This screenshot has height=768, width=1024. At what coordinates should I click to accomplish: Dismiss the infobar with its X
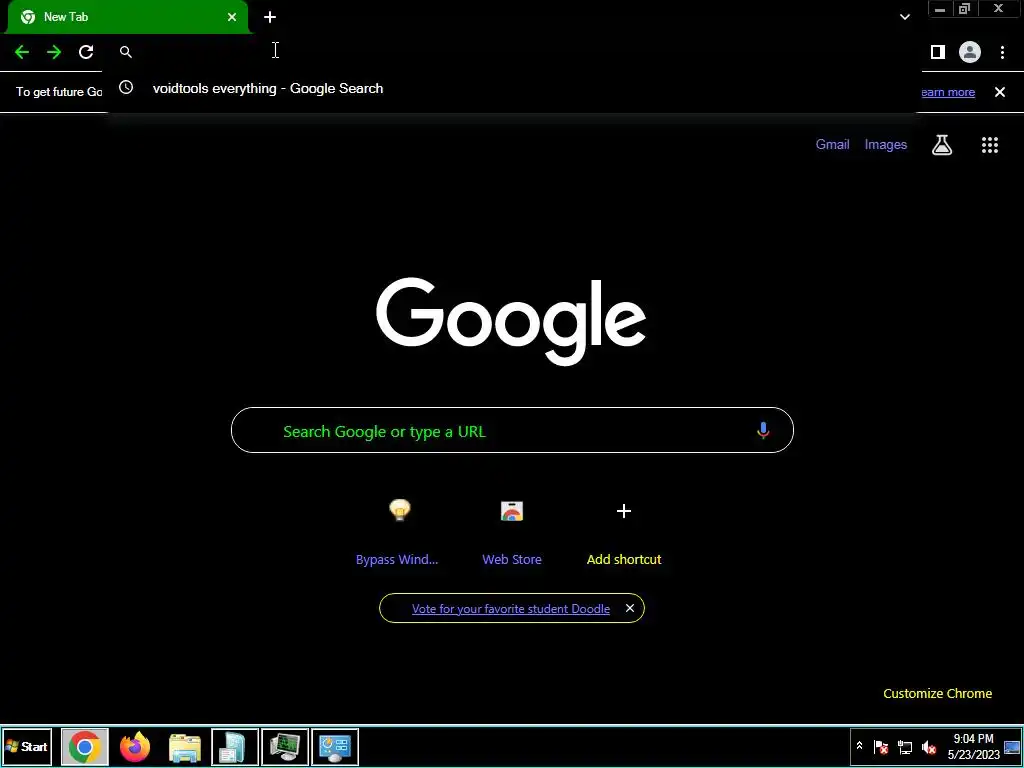[1000, 92]
